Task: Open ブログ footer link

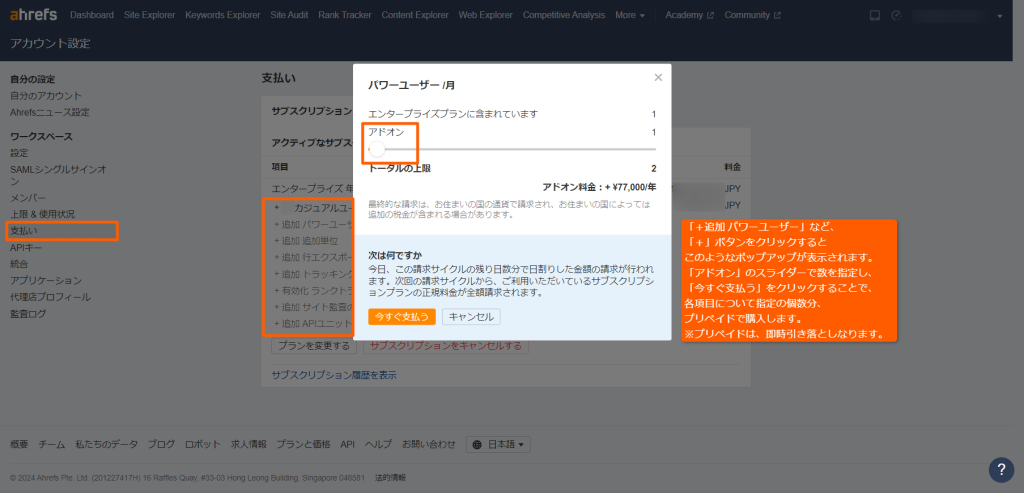Action: (161, 445)
